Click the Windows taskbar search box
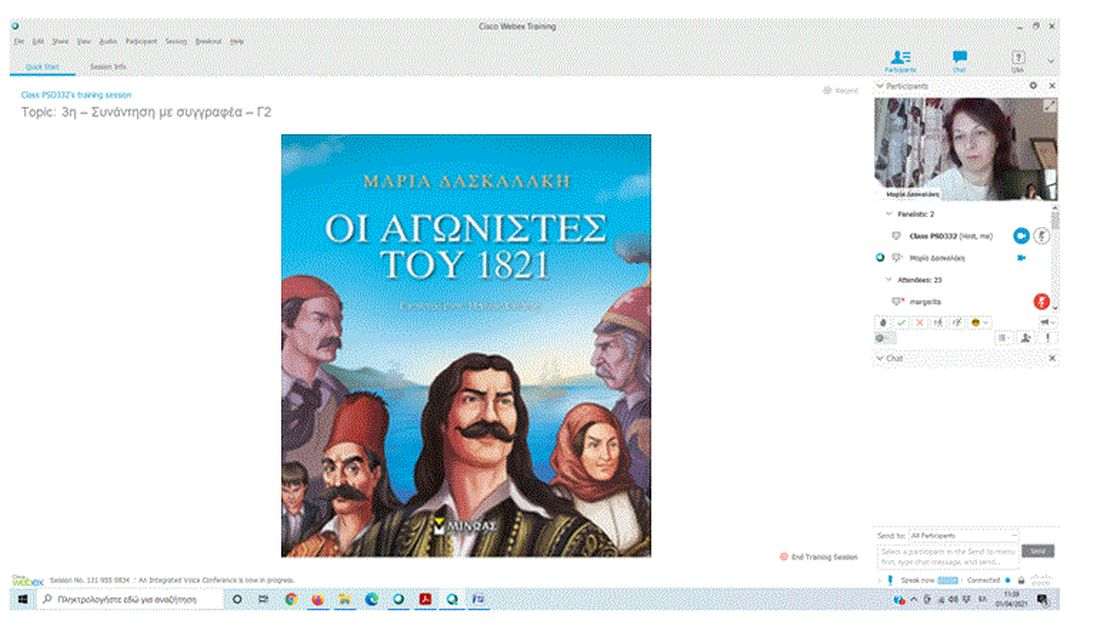The image size is (1094, 640). point(130,600)
